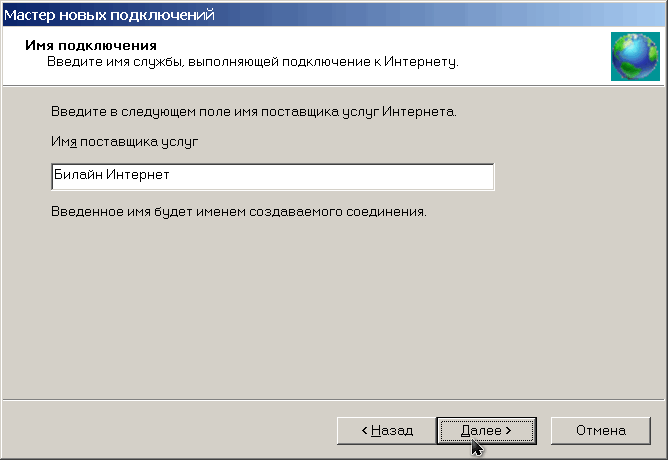
Task: Click the Введенное имя будет именем note
Action: 239,211
